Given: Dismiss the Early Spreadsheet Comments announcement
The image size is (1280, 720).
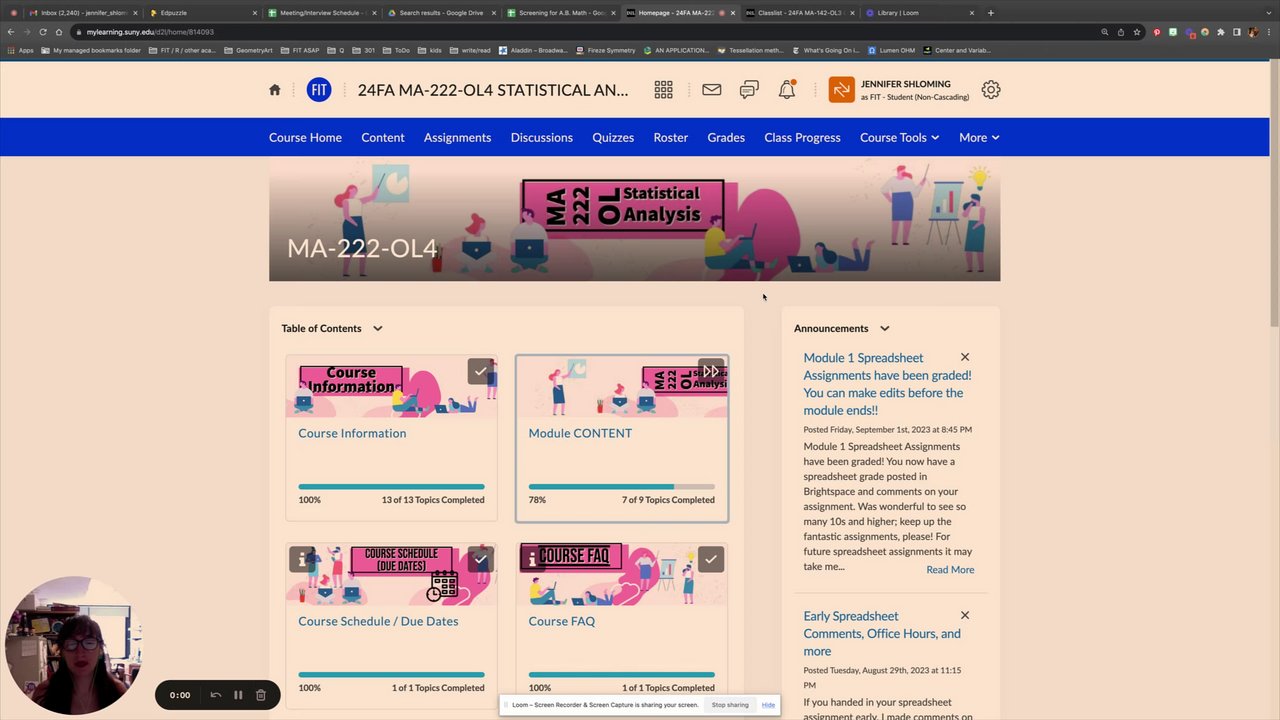Looking at the screenshot, I should (x=965, y=615).
